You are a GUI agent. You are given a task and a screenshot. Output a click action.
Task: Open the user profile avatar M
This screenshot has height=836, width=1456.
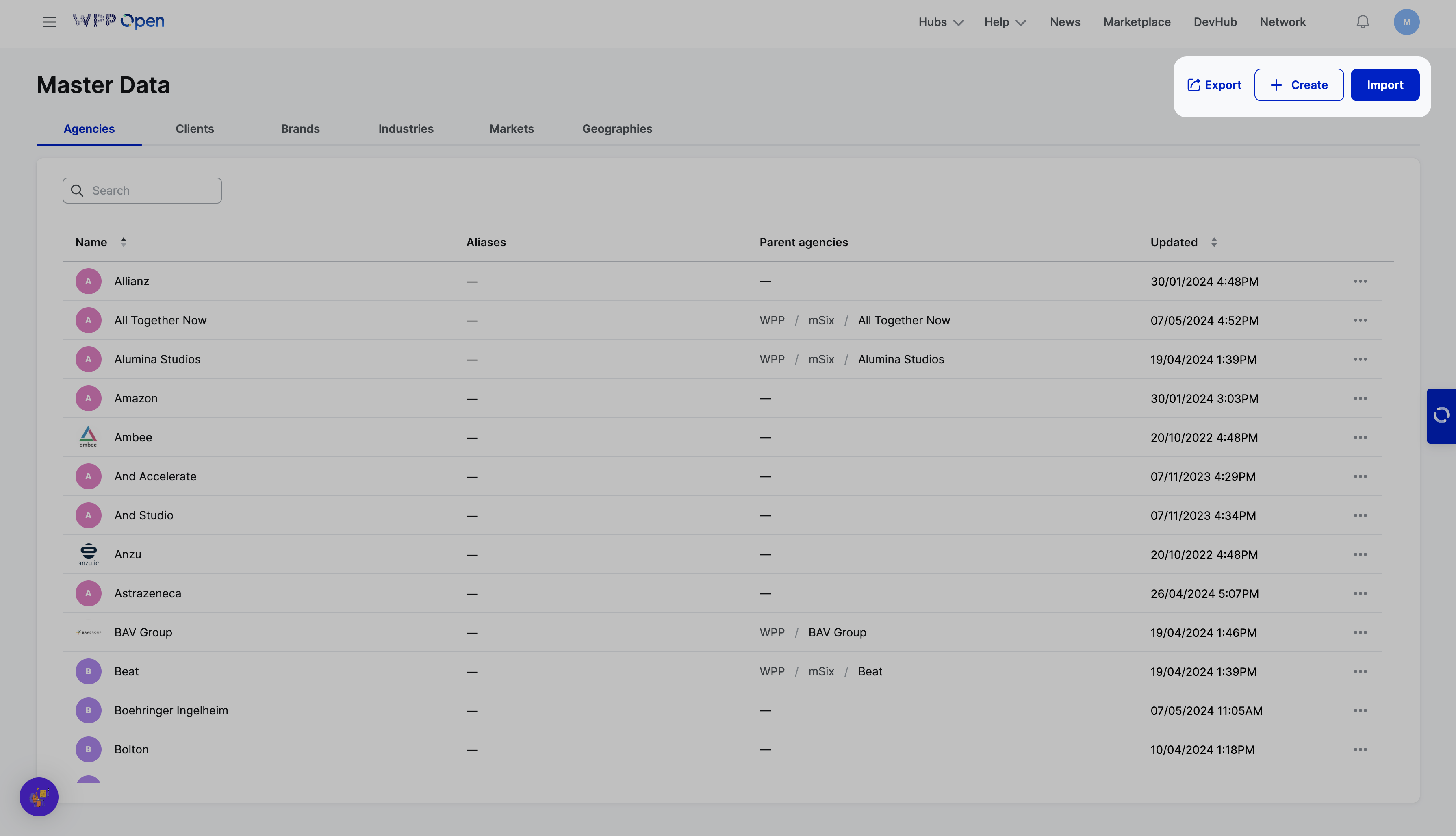point(1406,22)
